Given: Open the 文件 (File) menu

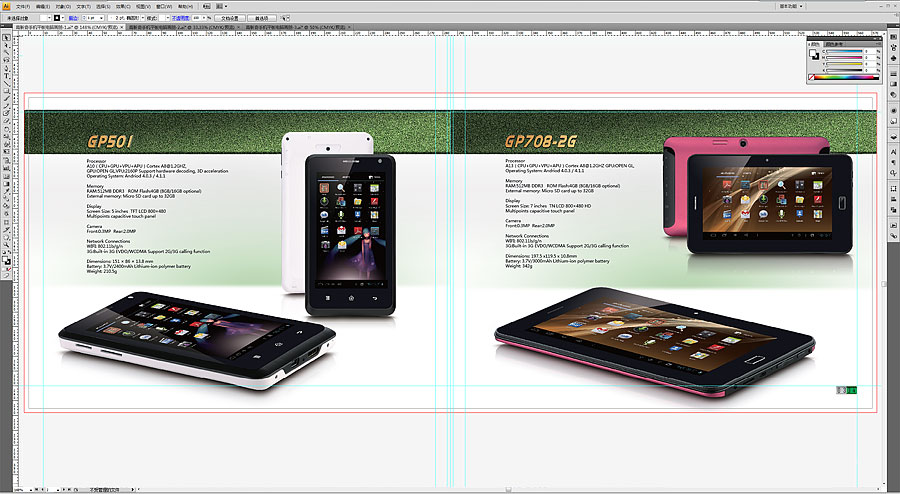Looking at the screenshot, I should coord(22,6).
